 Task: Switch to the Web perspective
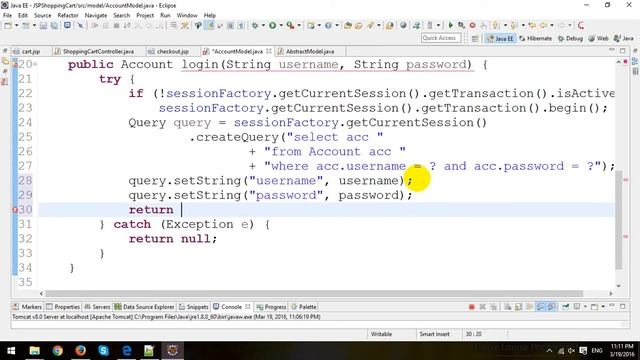pos(598,38)
